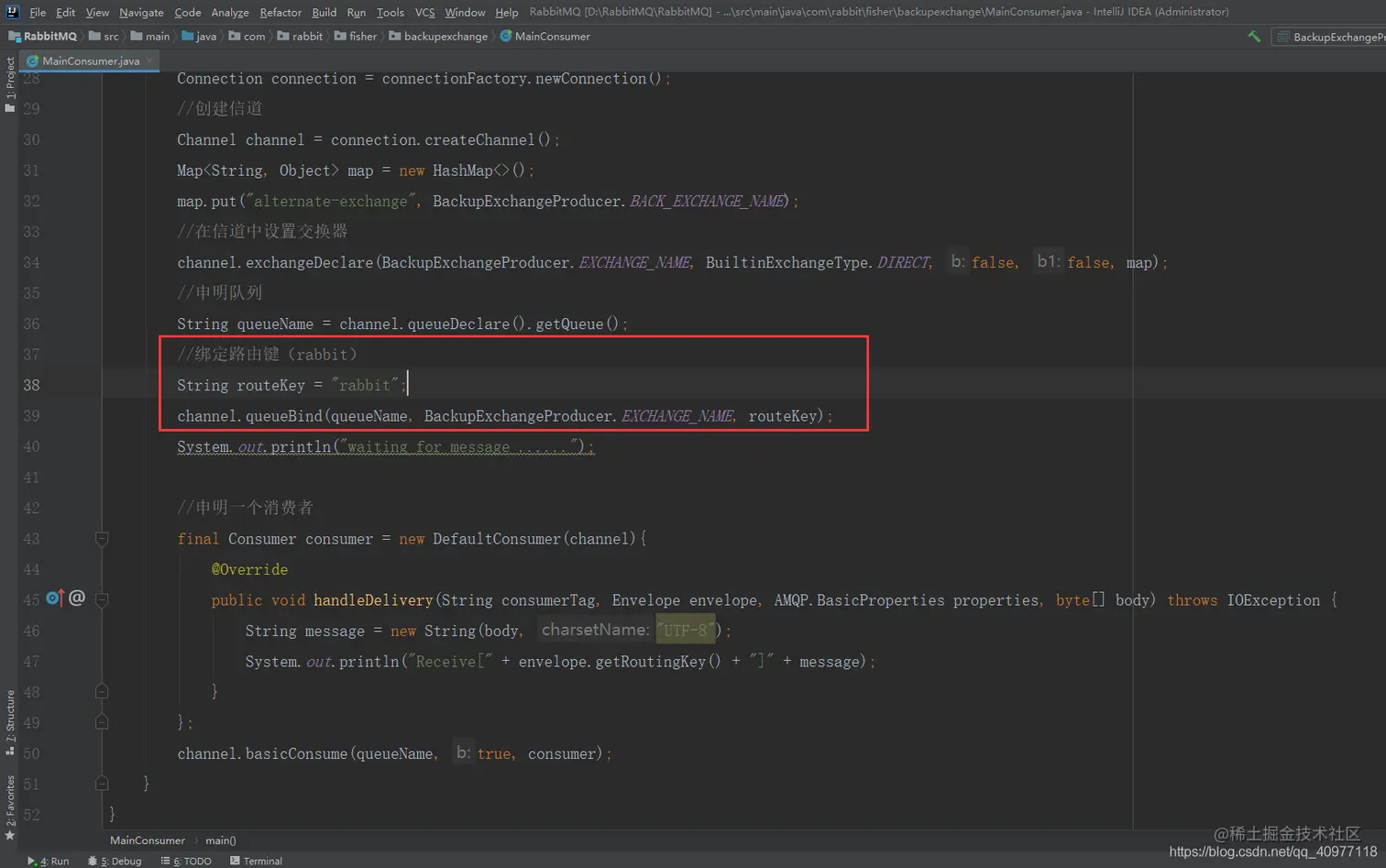The height and width of the screenshot is (868, 1386).
Task: Click the fold end marker at line 49
Action: point(102,722)
